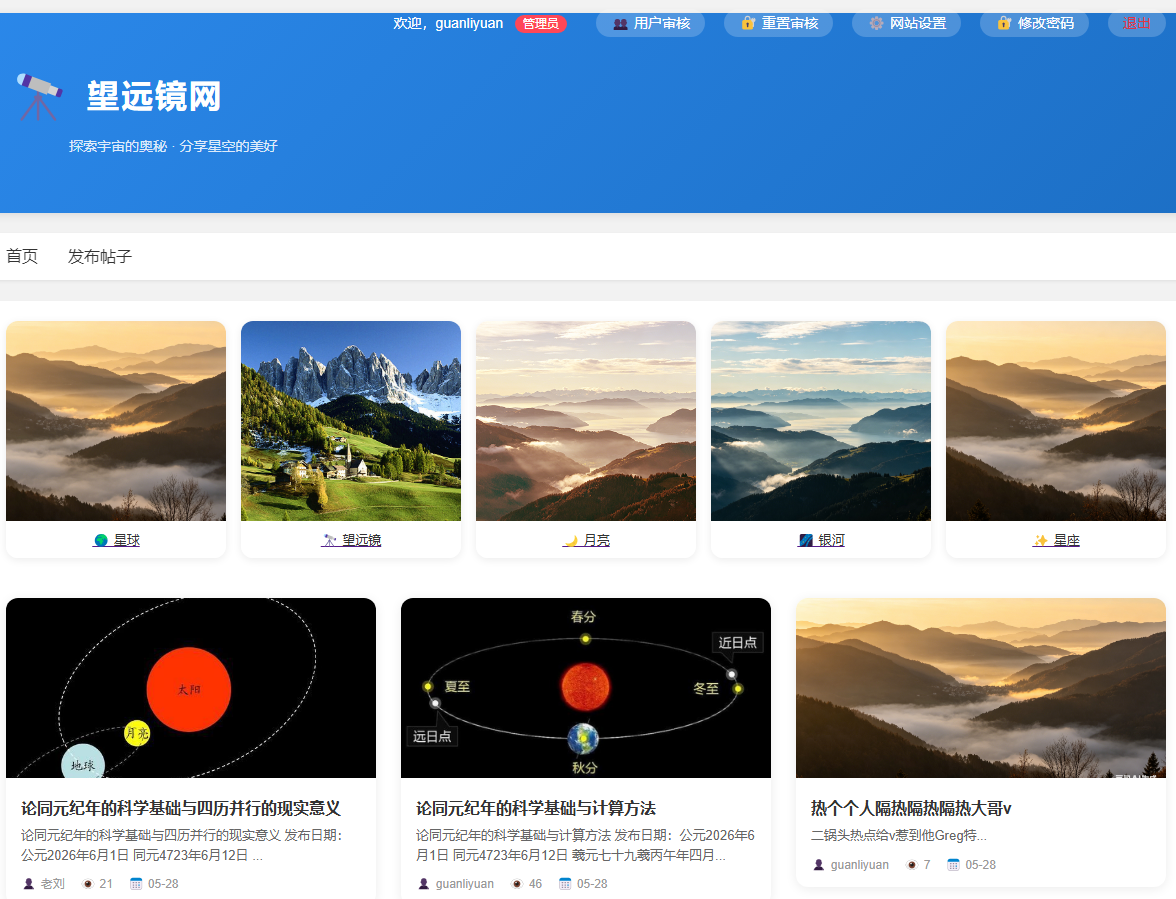Viewport: 1176px width, 899px height.
Task: Click calendar icon in 热个个人 post card
Action: tap(953, 865)
